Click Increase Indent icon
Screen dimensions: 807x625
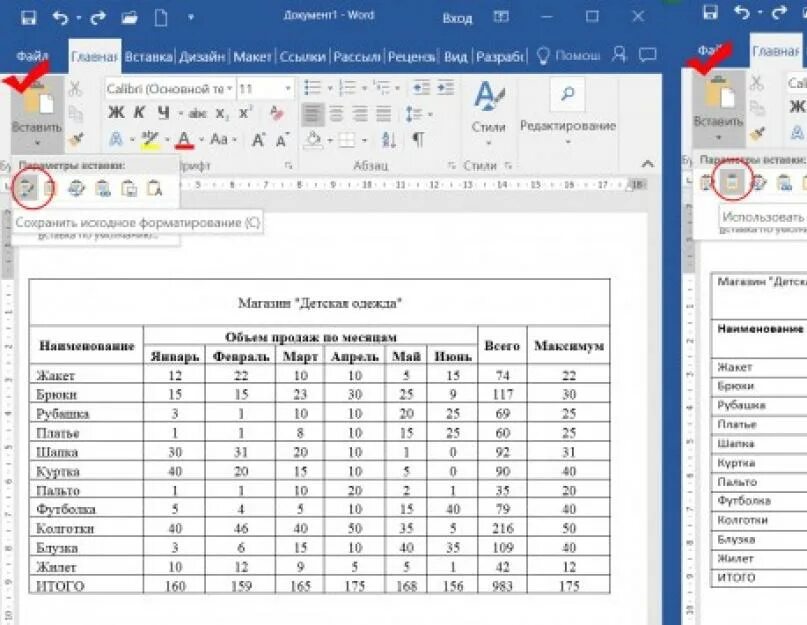coord(446,88)
